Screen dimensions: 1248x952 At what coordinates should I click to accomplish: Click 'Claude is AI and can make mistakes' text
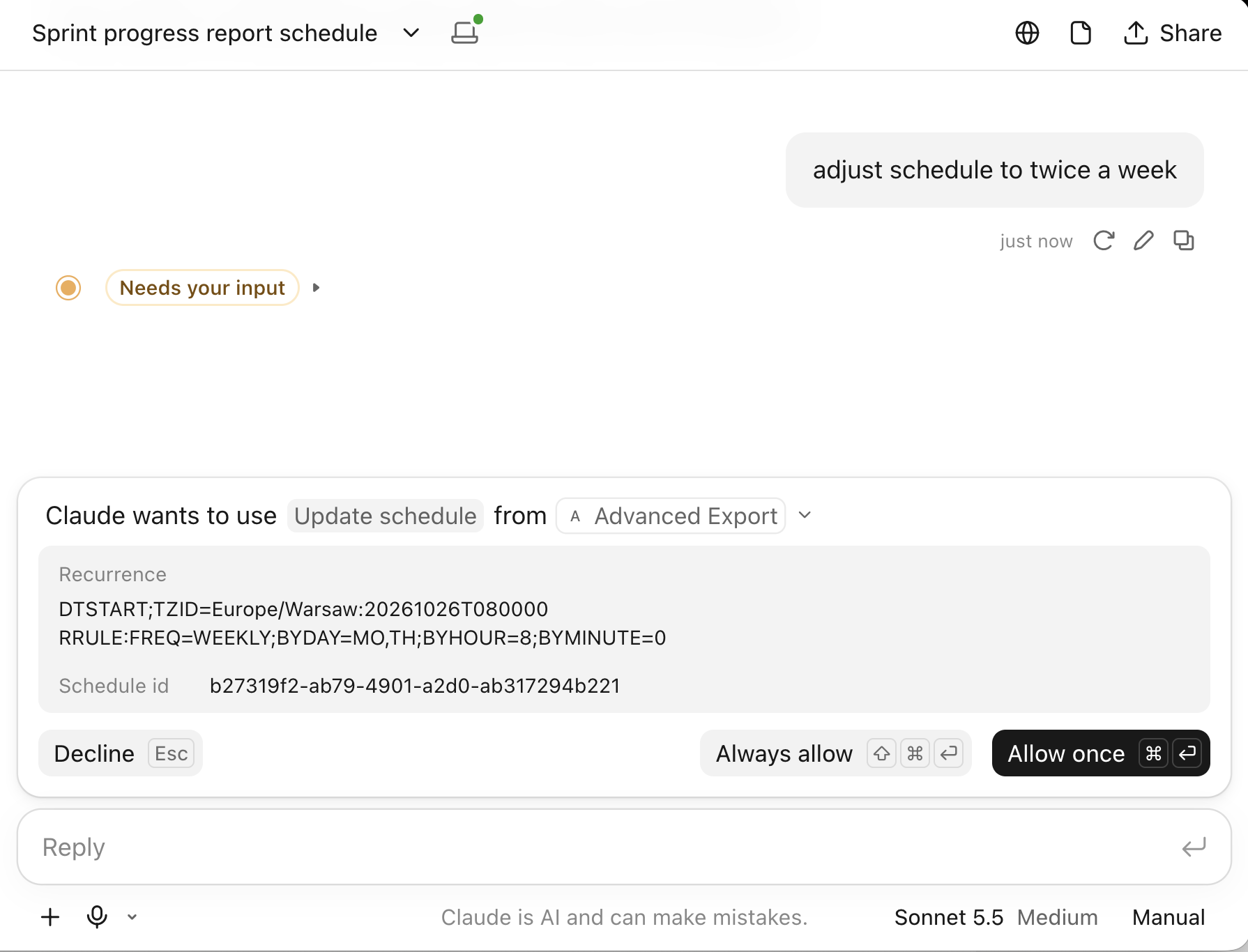point(624,917)
